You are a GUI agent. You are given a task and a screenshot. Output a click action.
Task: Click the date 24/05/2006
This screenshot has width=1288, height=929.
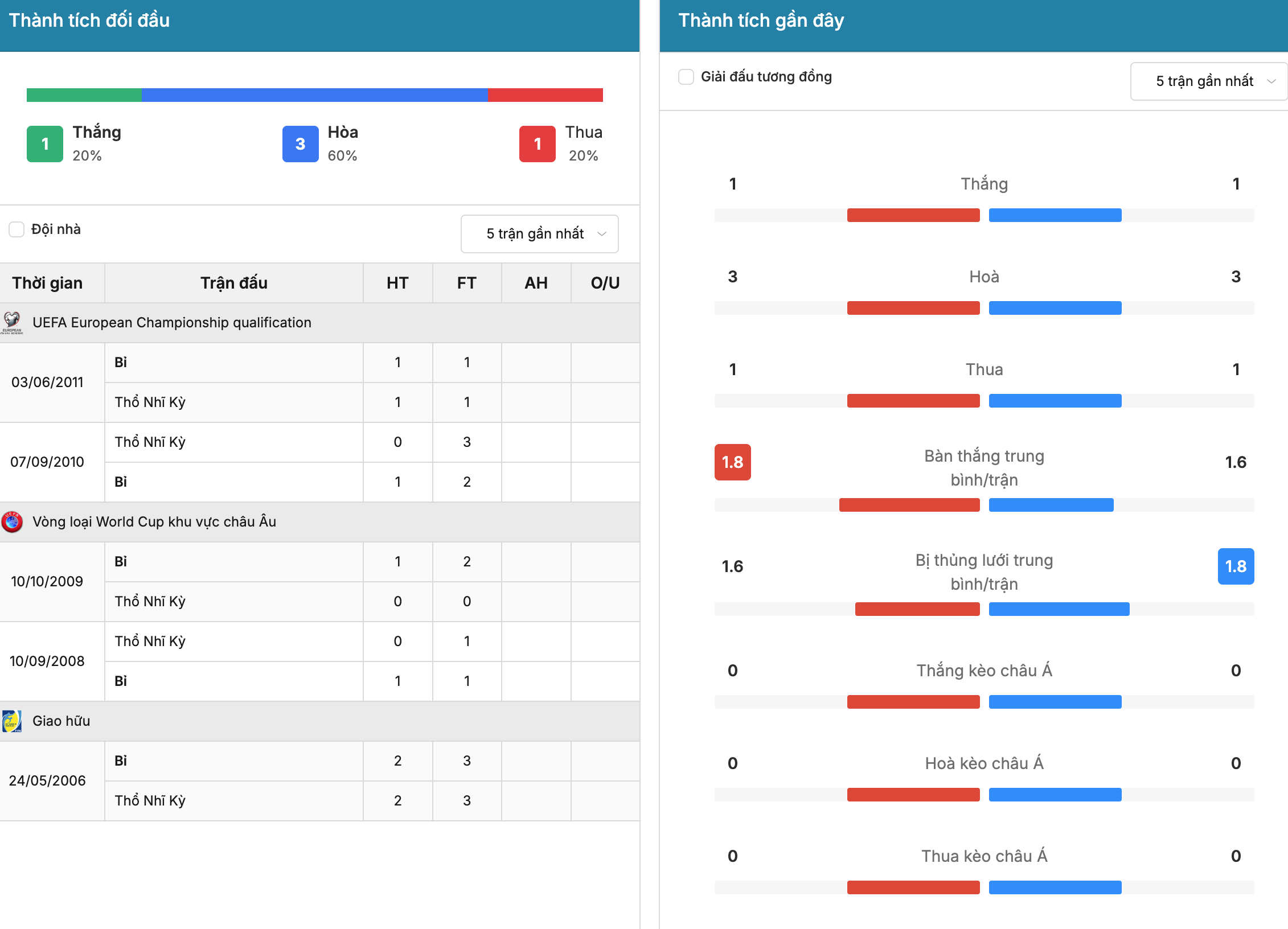tap(47, 781)
